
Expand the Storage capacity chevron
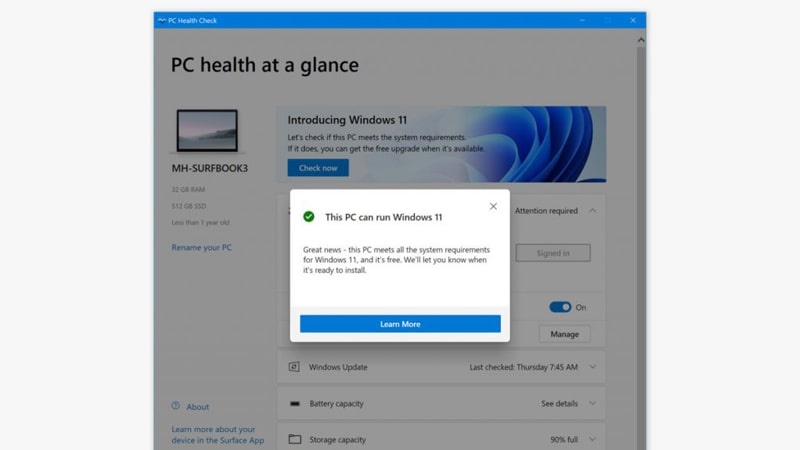coord(592,439)
